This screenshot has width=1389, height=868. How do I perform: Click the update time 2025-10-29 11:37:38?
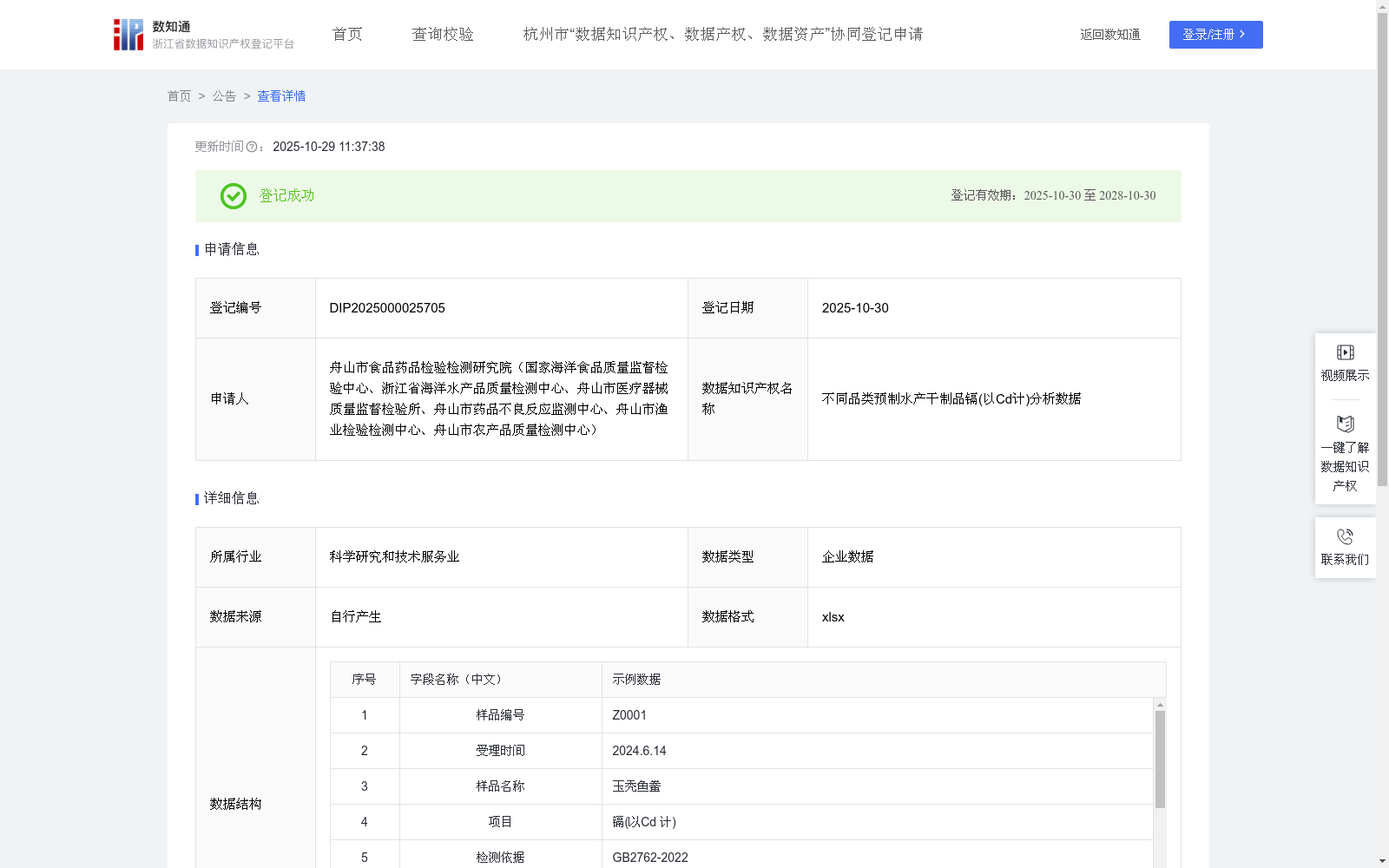(x=329, y=148)
